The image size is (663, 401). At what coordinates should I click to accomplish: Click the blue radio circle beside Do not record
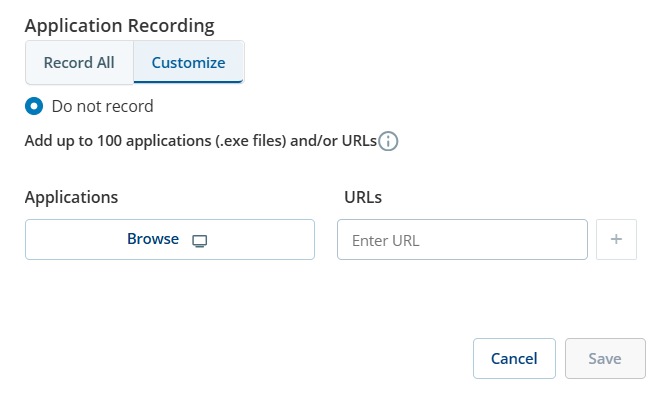tap(34, 106)
